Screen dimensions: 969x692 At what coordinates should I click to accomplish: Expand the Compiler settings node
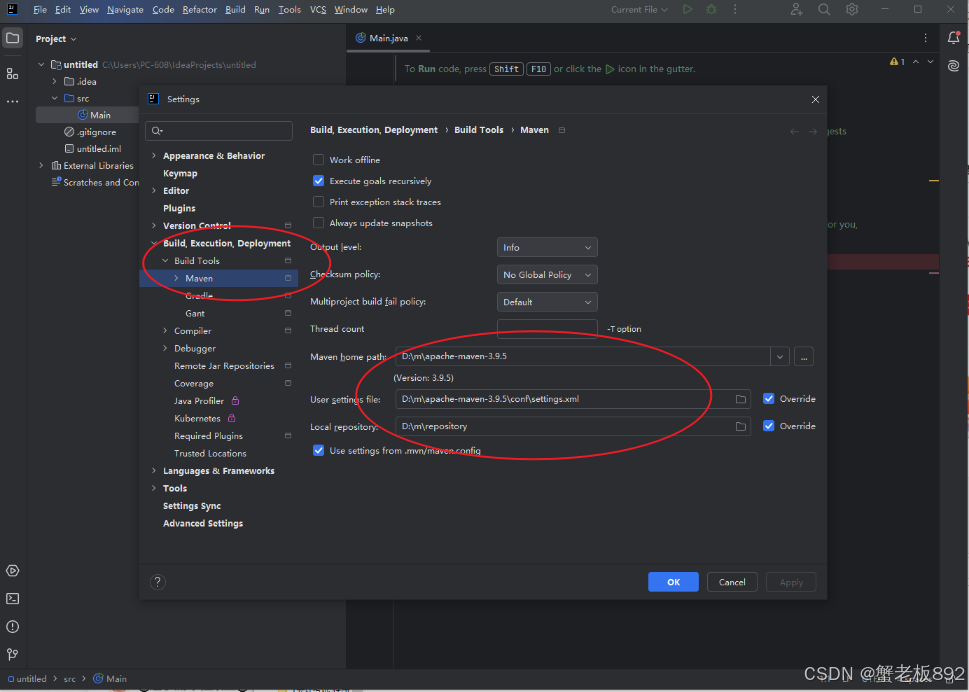pos(165,331)
